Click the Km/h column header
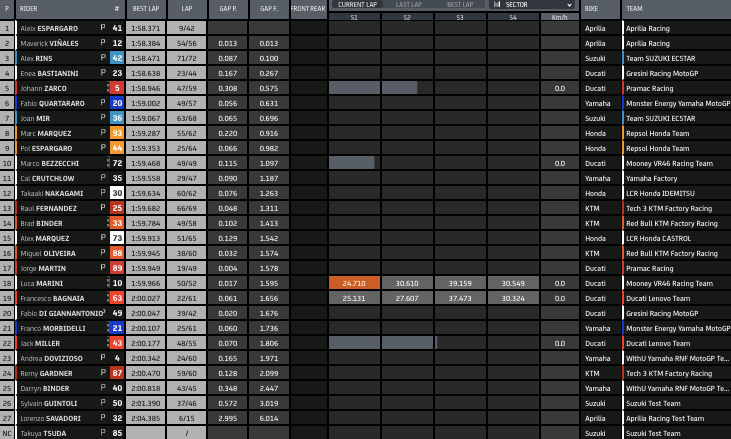 point(559,17)
